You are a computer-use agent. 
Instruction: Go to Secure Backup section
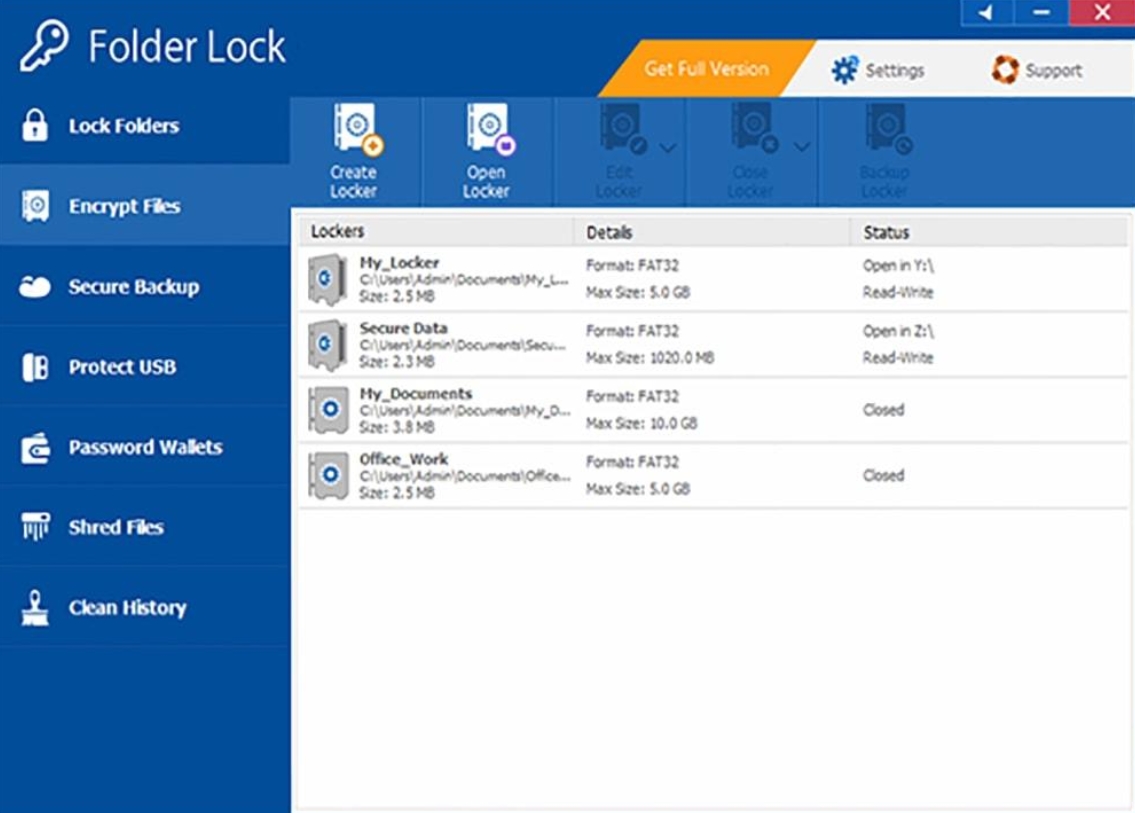[145, 287]
